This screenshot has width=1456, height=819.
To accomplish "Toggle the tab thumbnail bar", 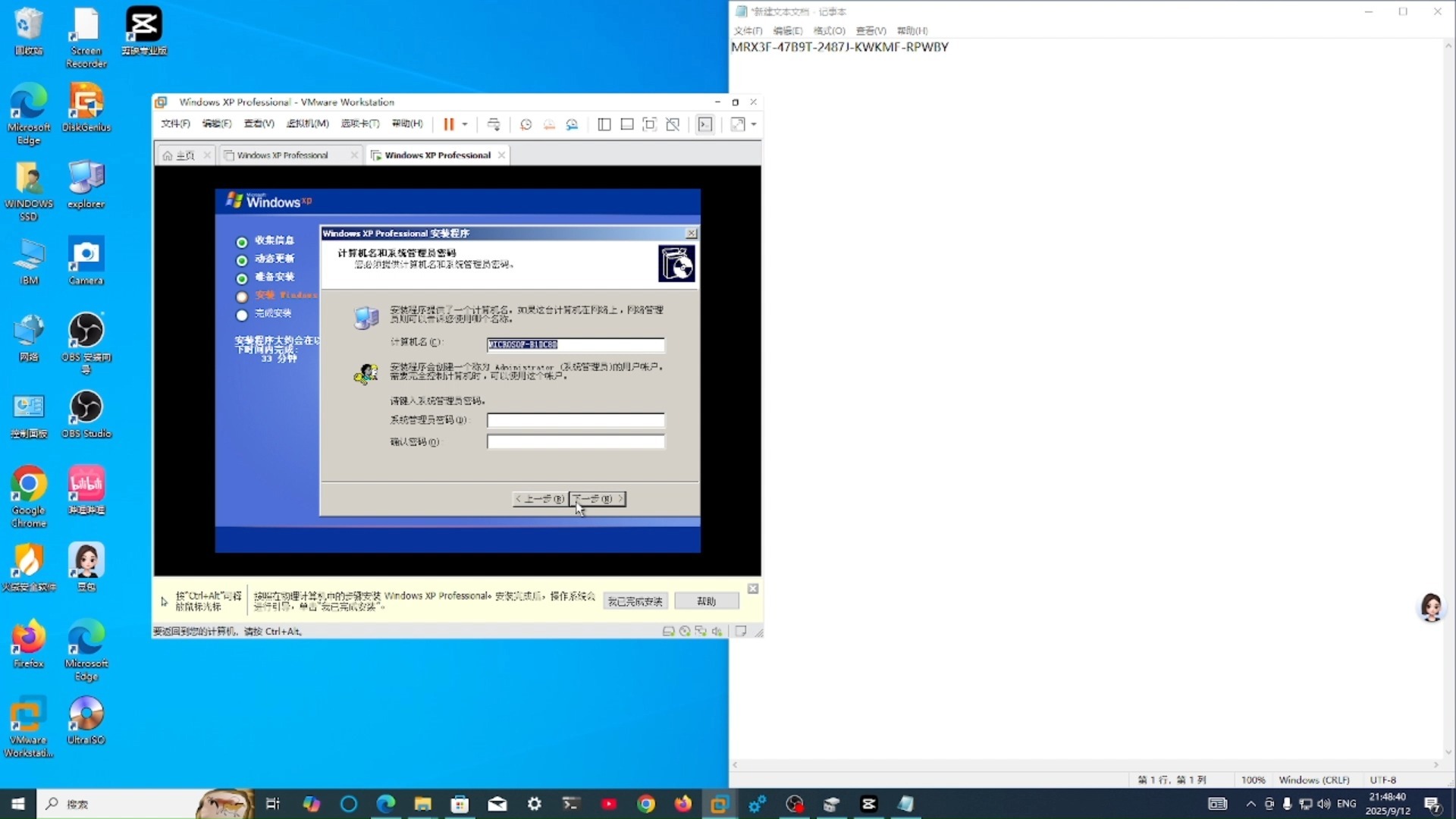I will (x=627, y=124).
